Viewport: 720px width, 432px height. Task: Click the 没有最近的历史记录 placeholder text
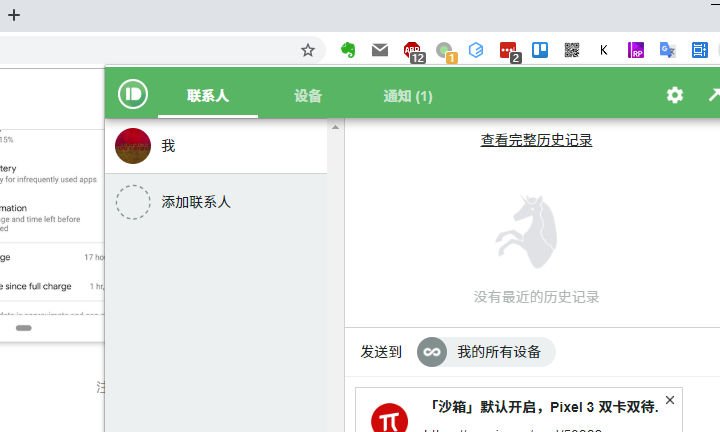(x=536, y=297)
